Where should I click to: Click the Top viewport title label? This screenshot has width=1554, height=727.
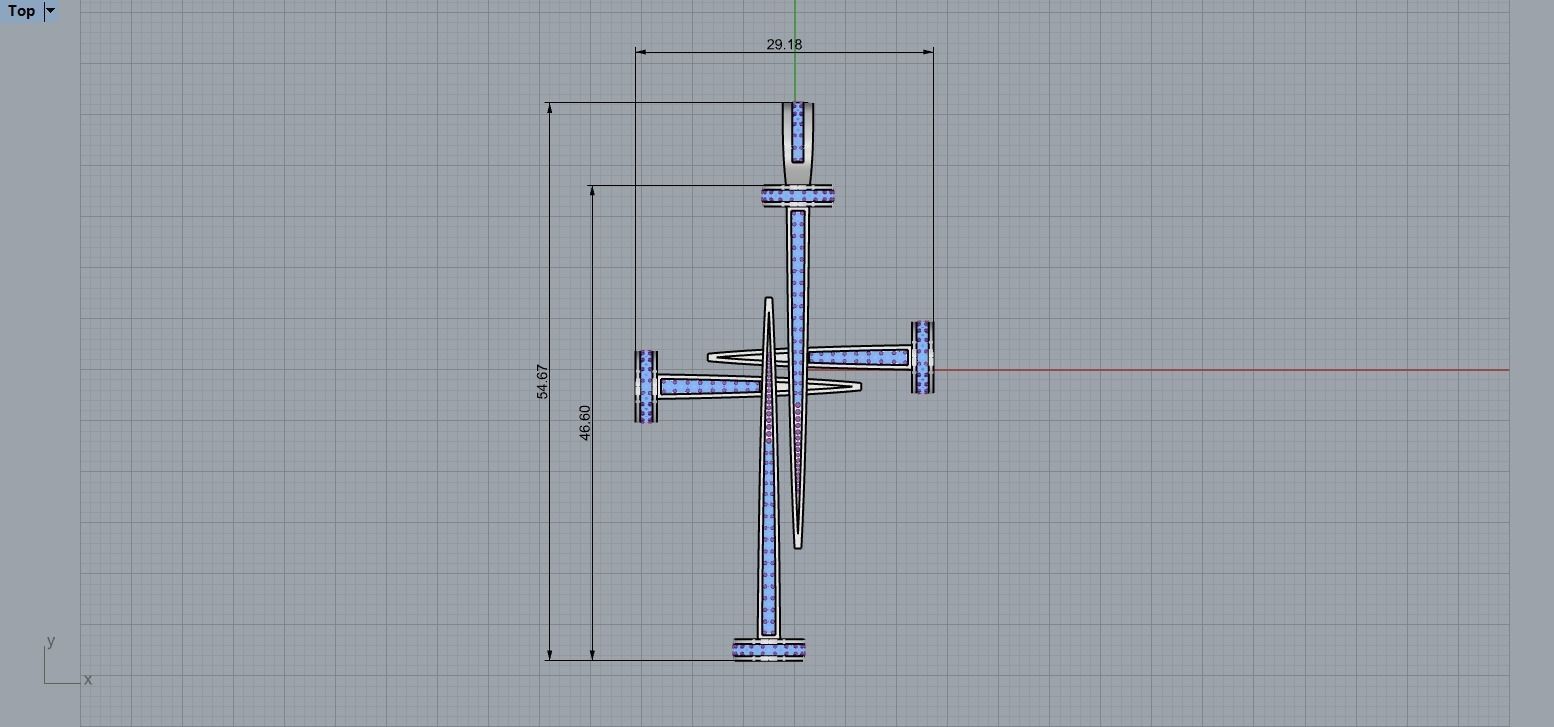click(x=21, y=11)
